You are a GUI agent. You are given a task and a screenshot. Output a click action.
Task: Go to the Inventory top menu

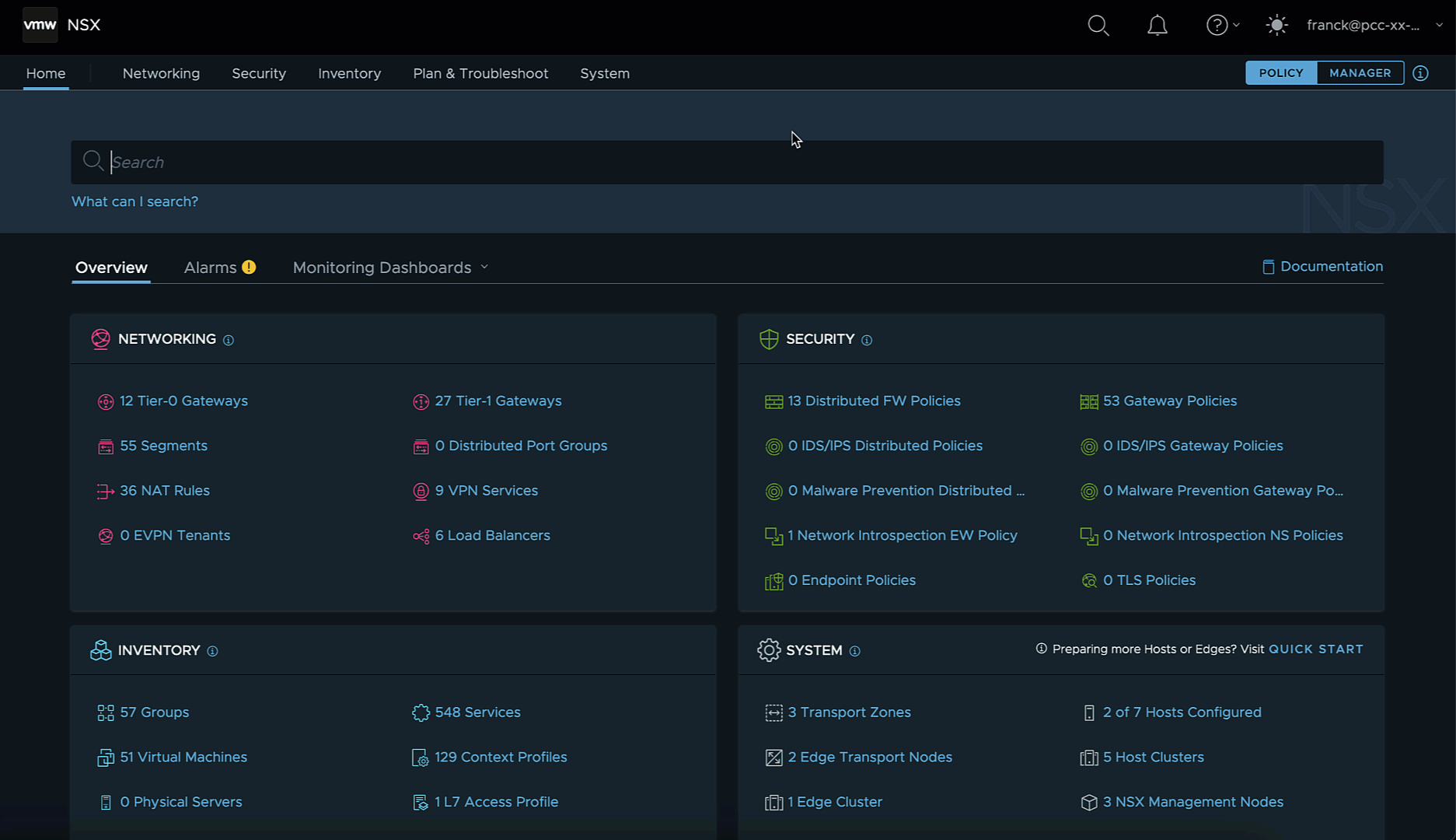pos(349,74)
